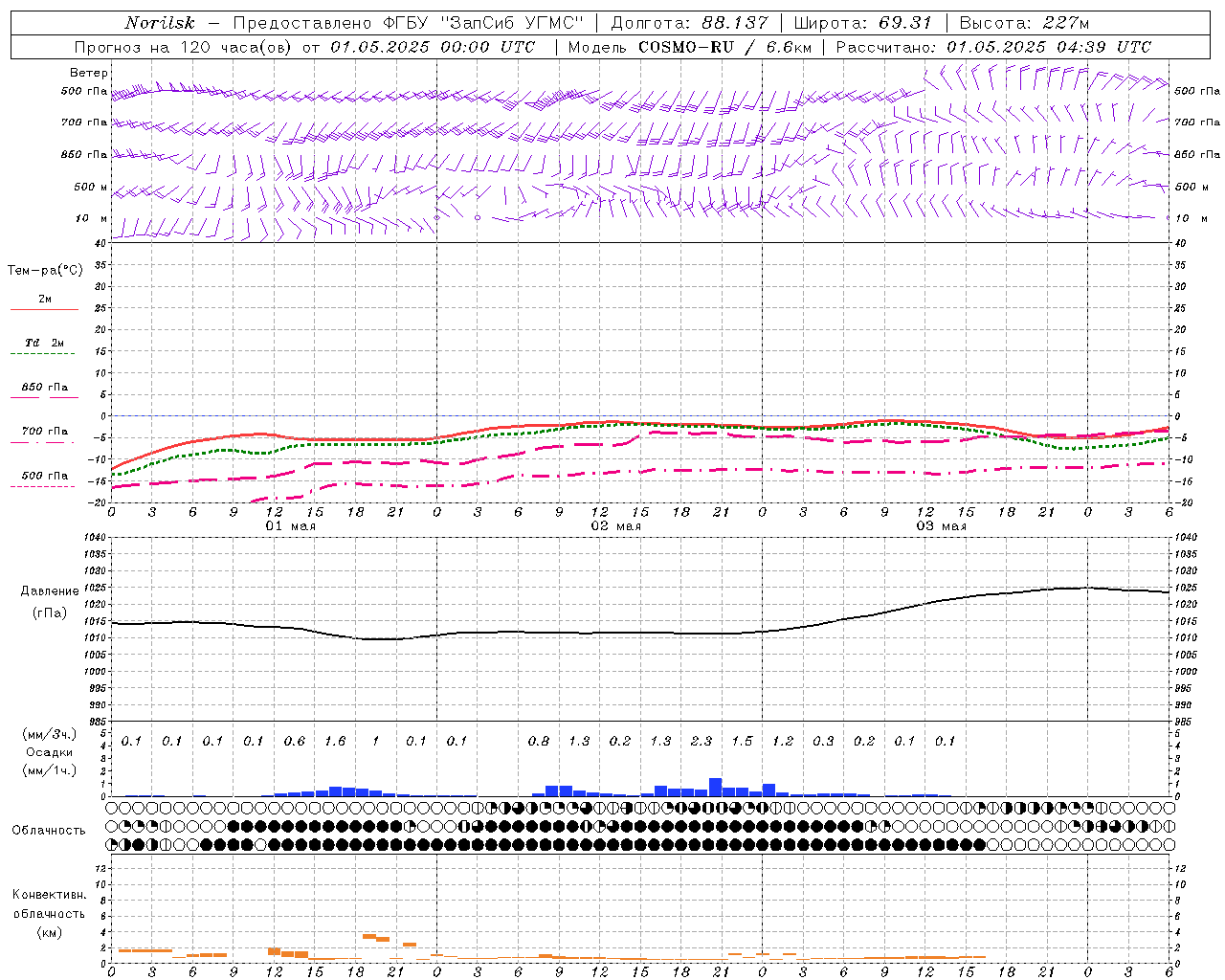The height and width of the screenshot is (980, 1225).
Task: Click the "Конвективн." convective cloud label
Action: pos(49,895)
